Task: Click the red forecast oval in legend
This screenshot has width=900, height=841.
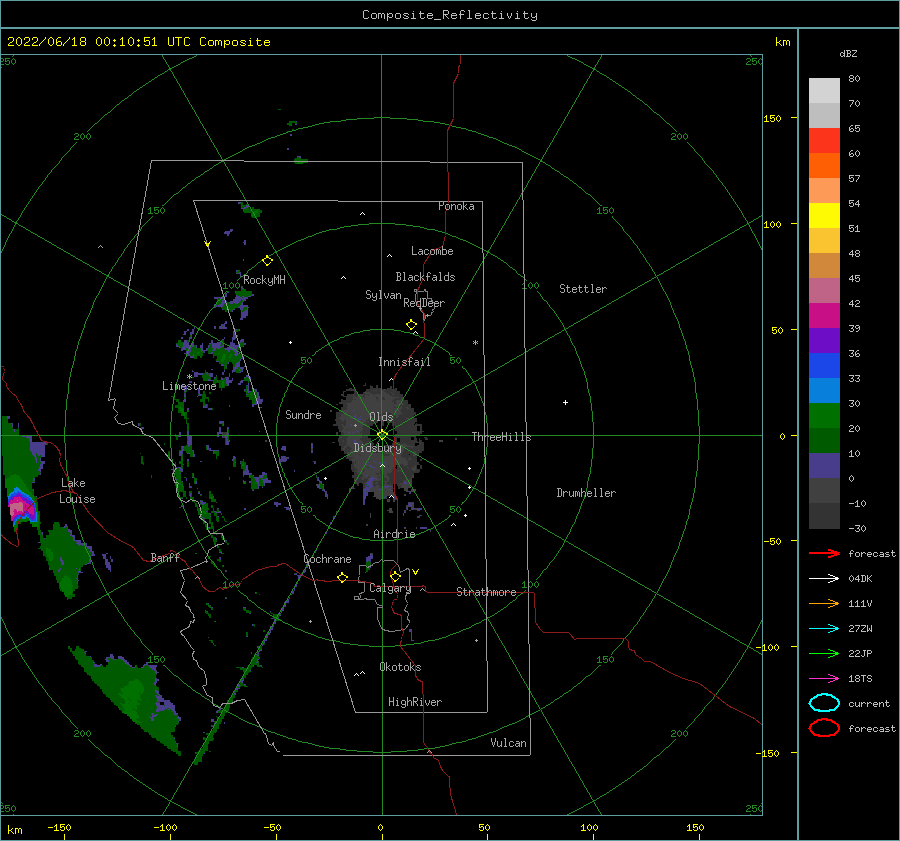Action: (824, 728)
